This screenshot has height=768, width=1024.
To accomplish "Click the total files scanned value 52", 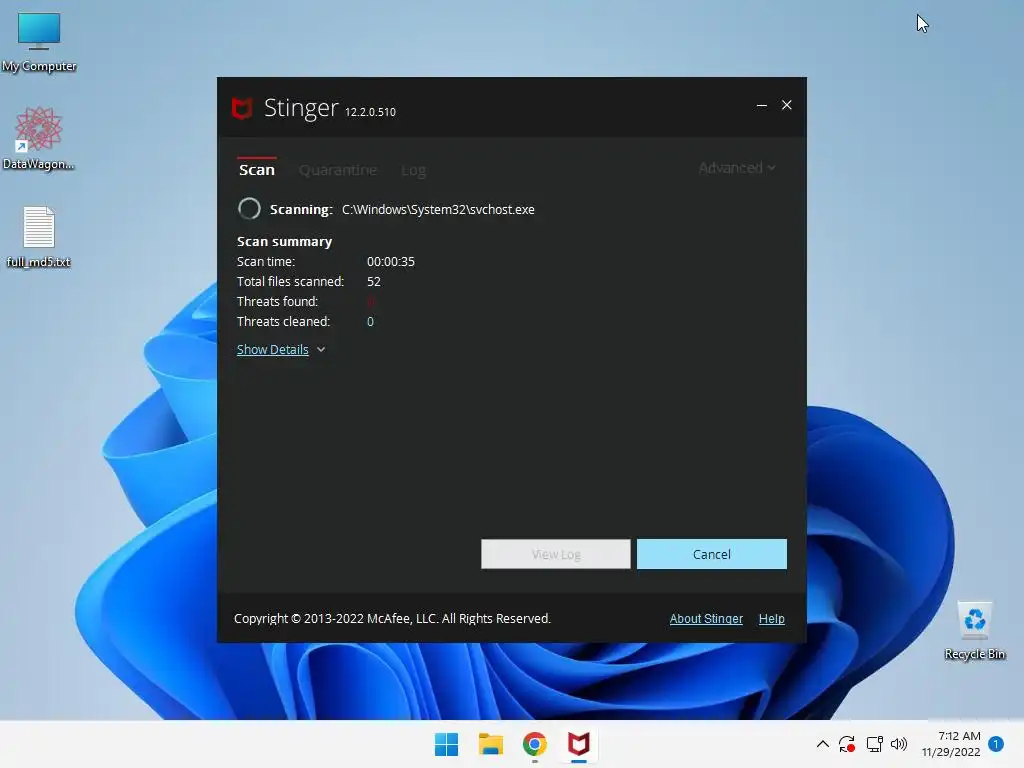I will coord(374,281).
